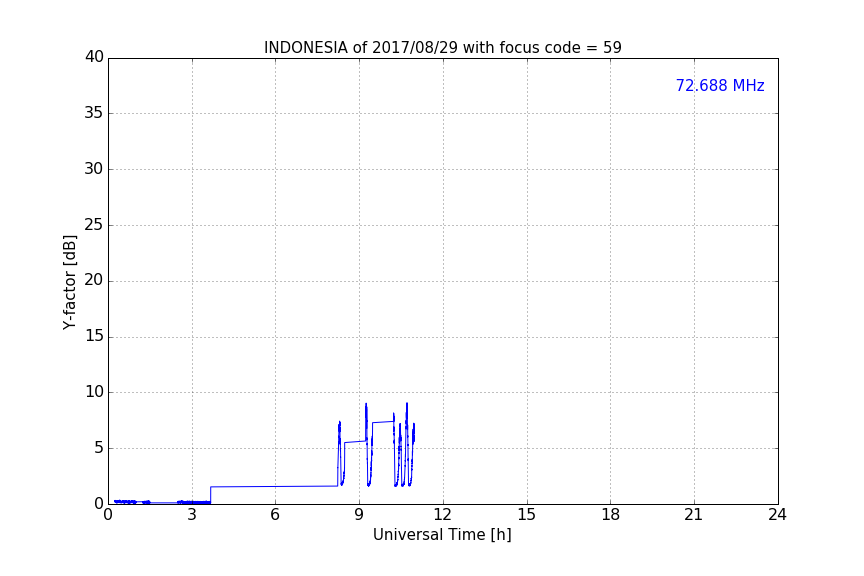
Task: Click the Universal Time [h] axis label
Action: point(442,535)
